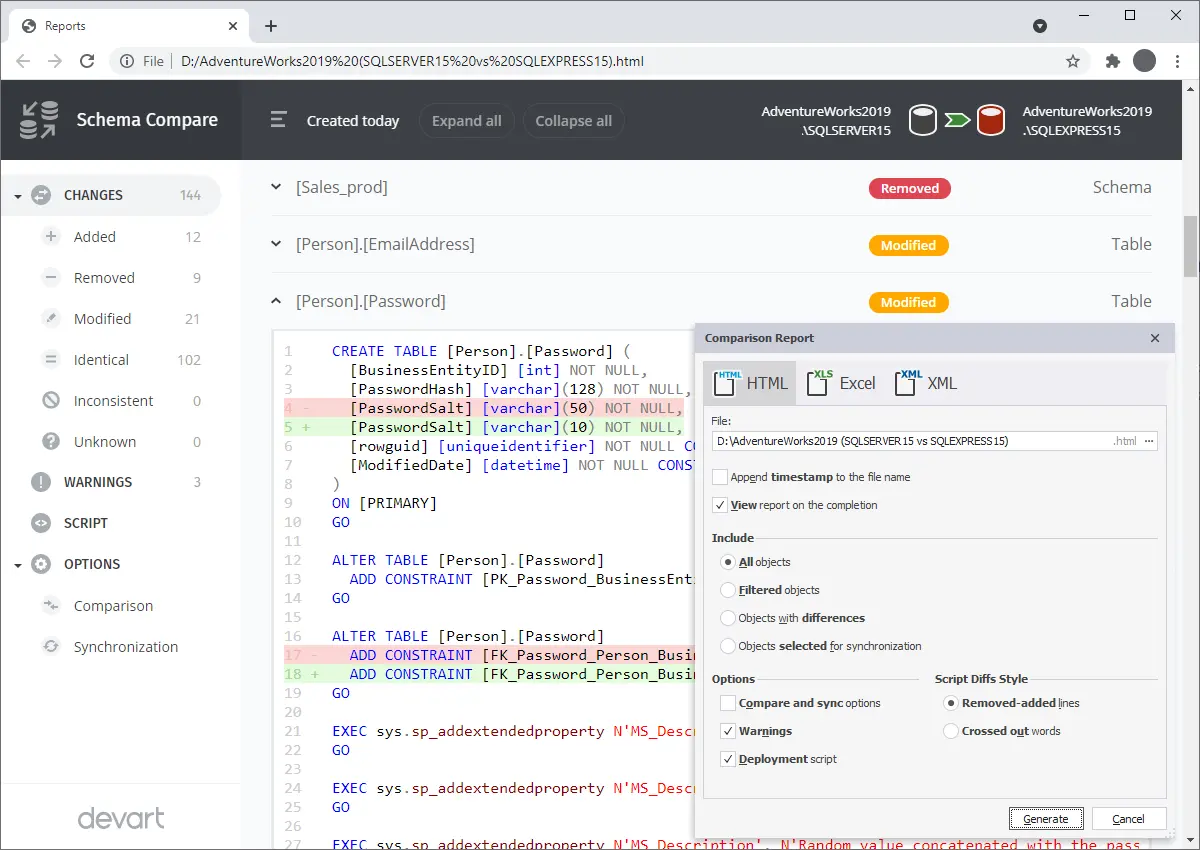Click the browser extensions puzzle icon
This screenshot has width=1200, height=850.
pos(1112,61)
